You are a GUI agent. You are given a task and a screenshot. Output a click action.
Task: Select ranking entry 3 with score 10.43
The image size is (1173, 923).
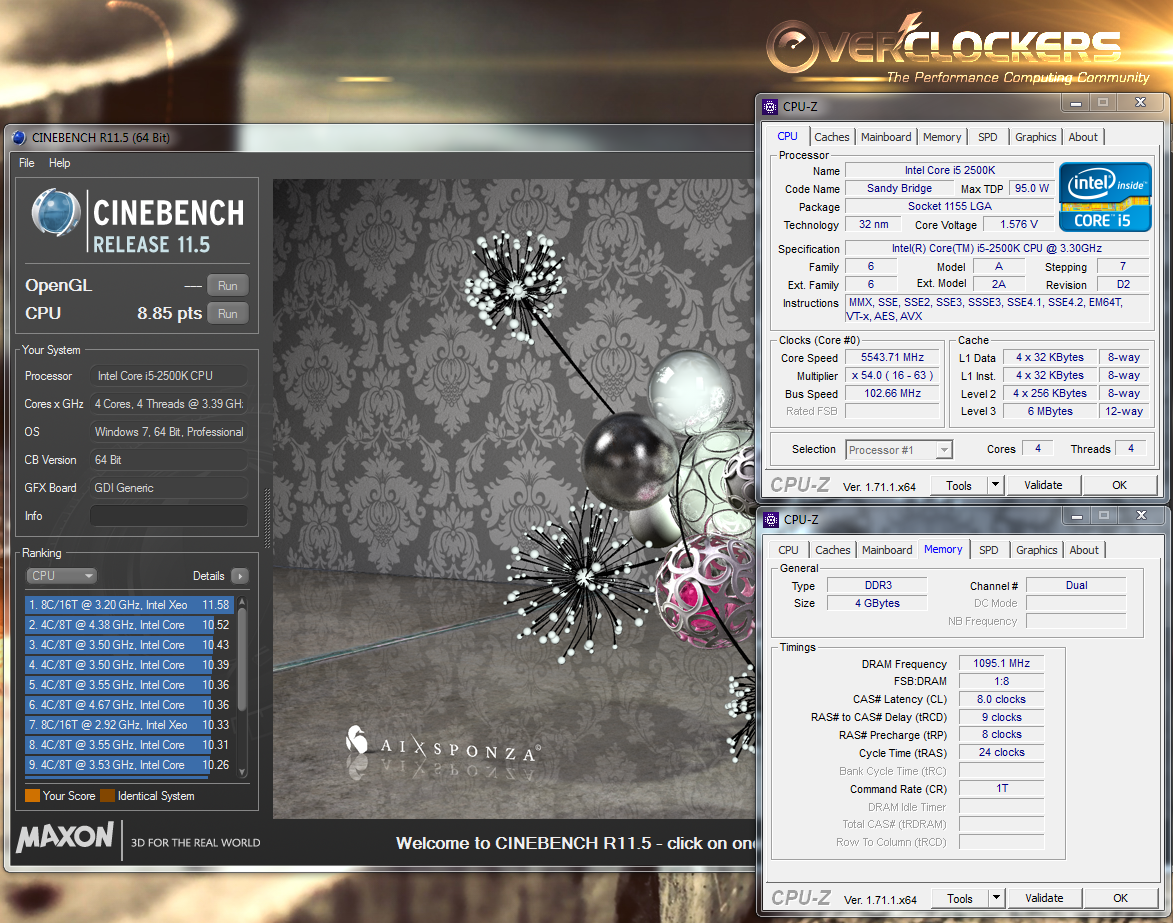(x=129, y=645)
